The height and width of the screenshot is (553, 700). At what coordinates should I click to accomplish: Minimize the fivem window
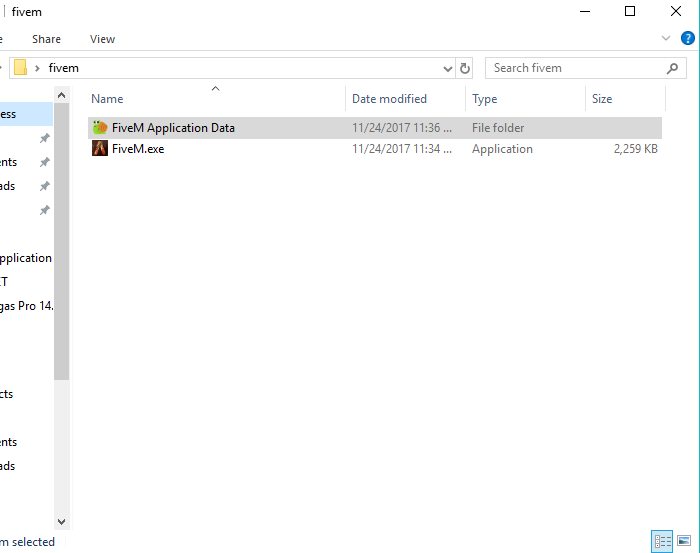pyautogui.click(x=585, y=11)
